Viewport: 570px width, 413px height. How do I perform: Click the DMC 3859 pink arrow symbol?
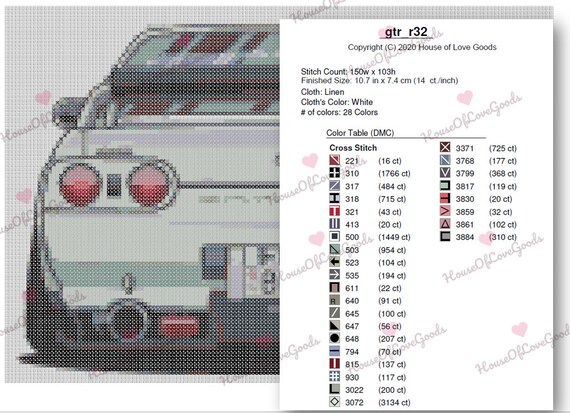coord(445,211)
